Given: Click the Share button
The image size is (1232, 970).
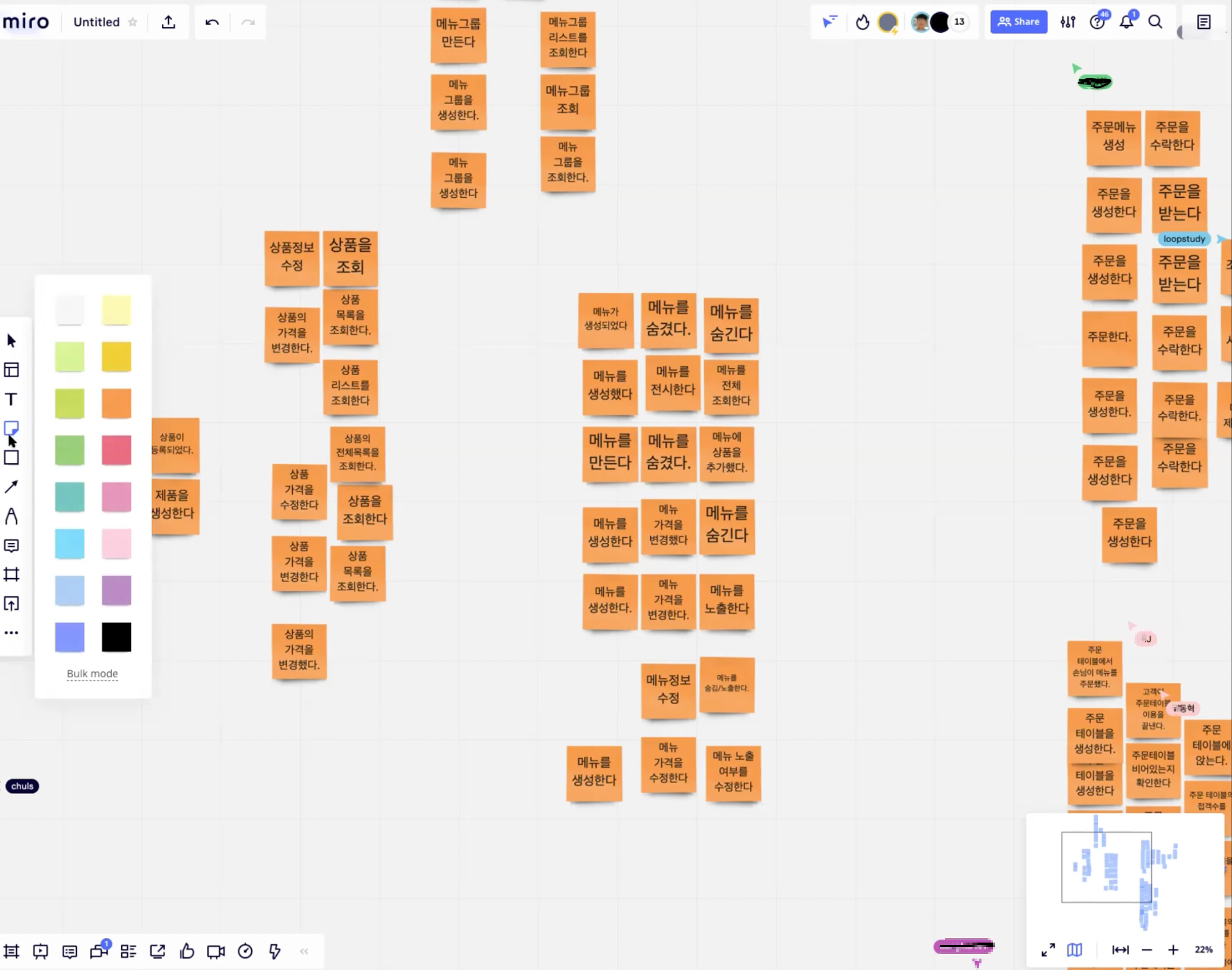Looking at the screenshot, I should [1018, 22].
